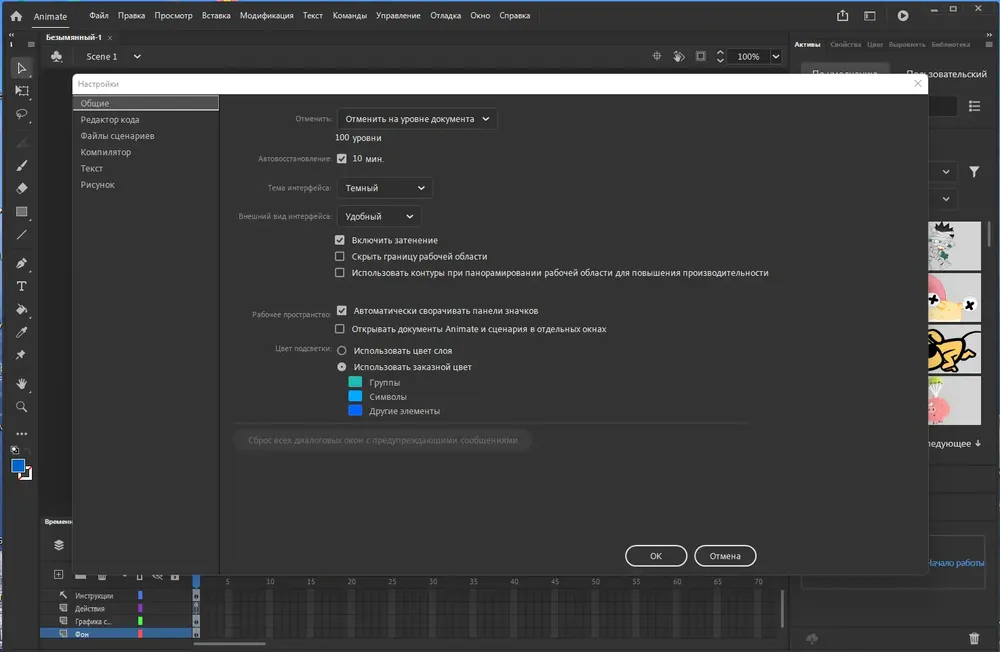Screen dimensions: 1000x652
Task: Select the Line tool
Action: tap(22, 235)
